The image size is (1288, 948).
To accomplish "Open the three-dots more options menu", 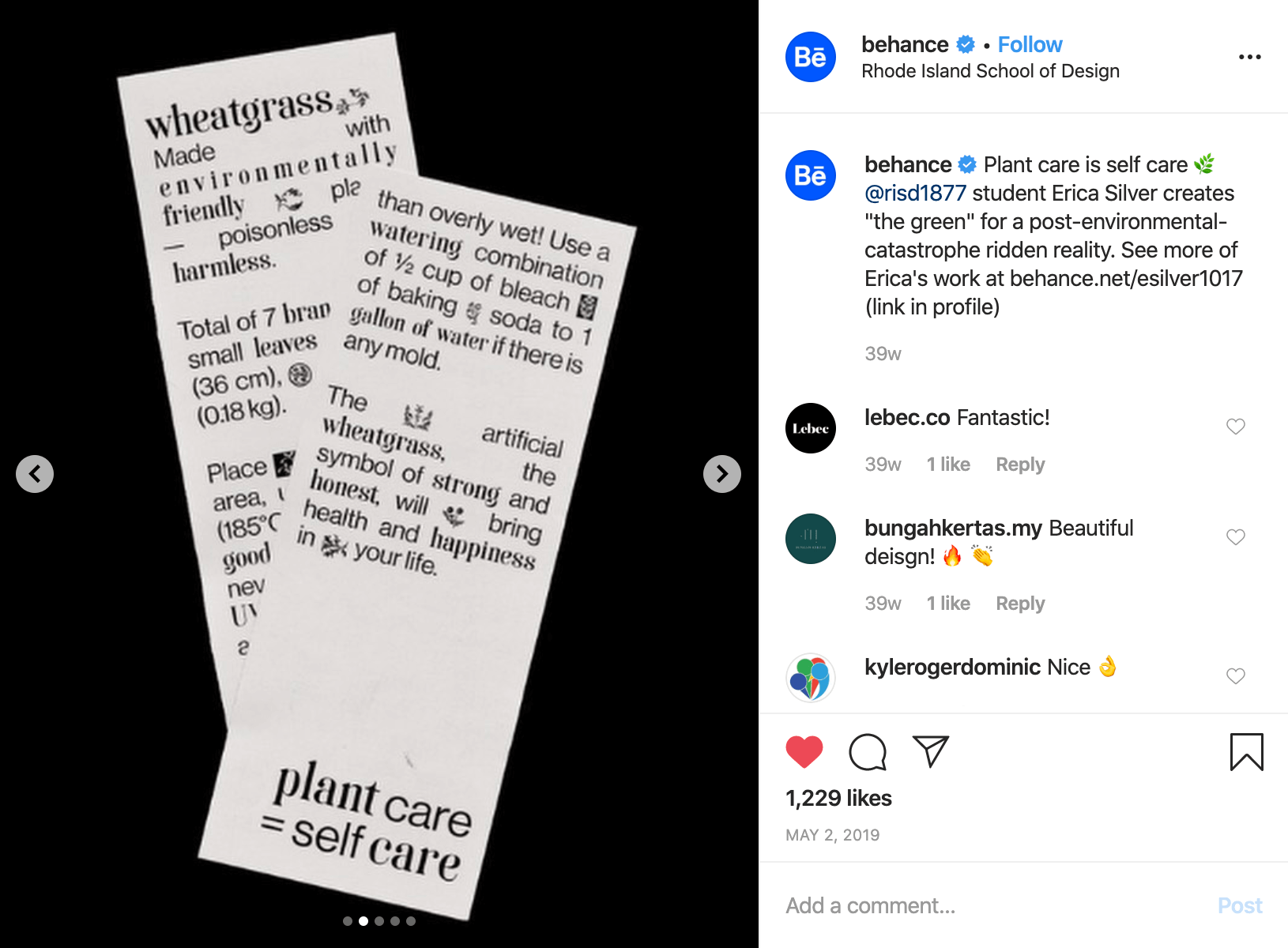I will tap(1249, 57).
